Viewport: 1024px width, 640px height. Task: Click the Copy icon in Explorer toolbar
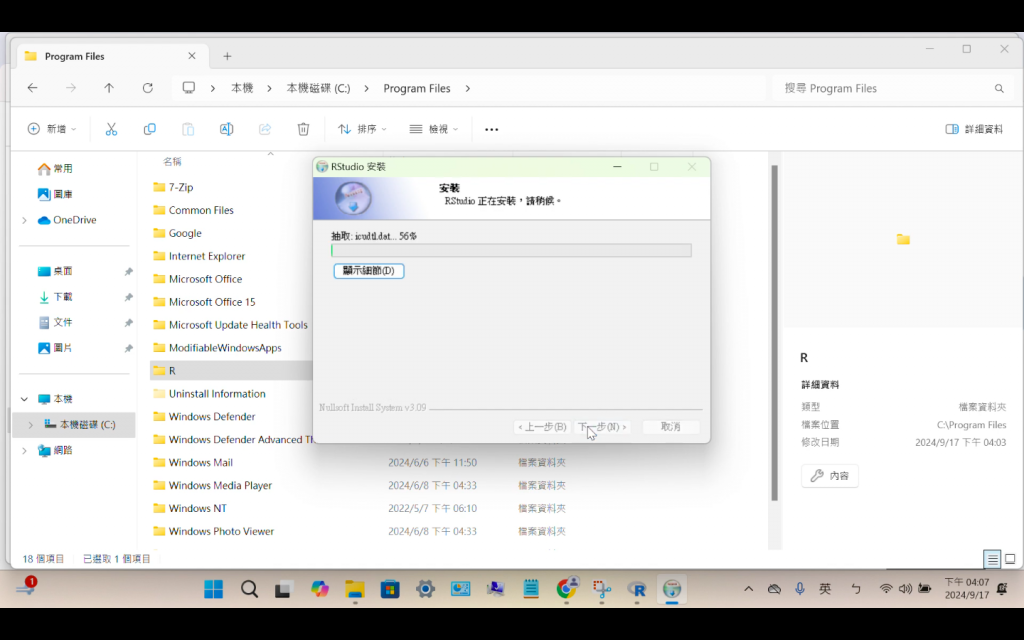pos(150,129)
